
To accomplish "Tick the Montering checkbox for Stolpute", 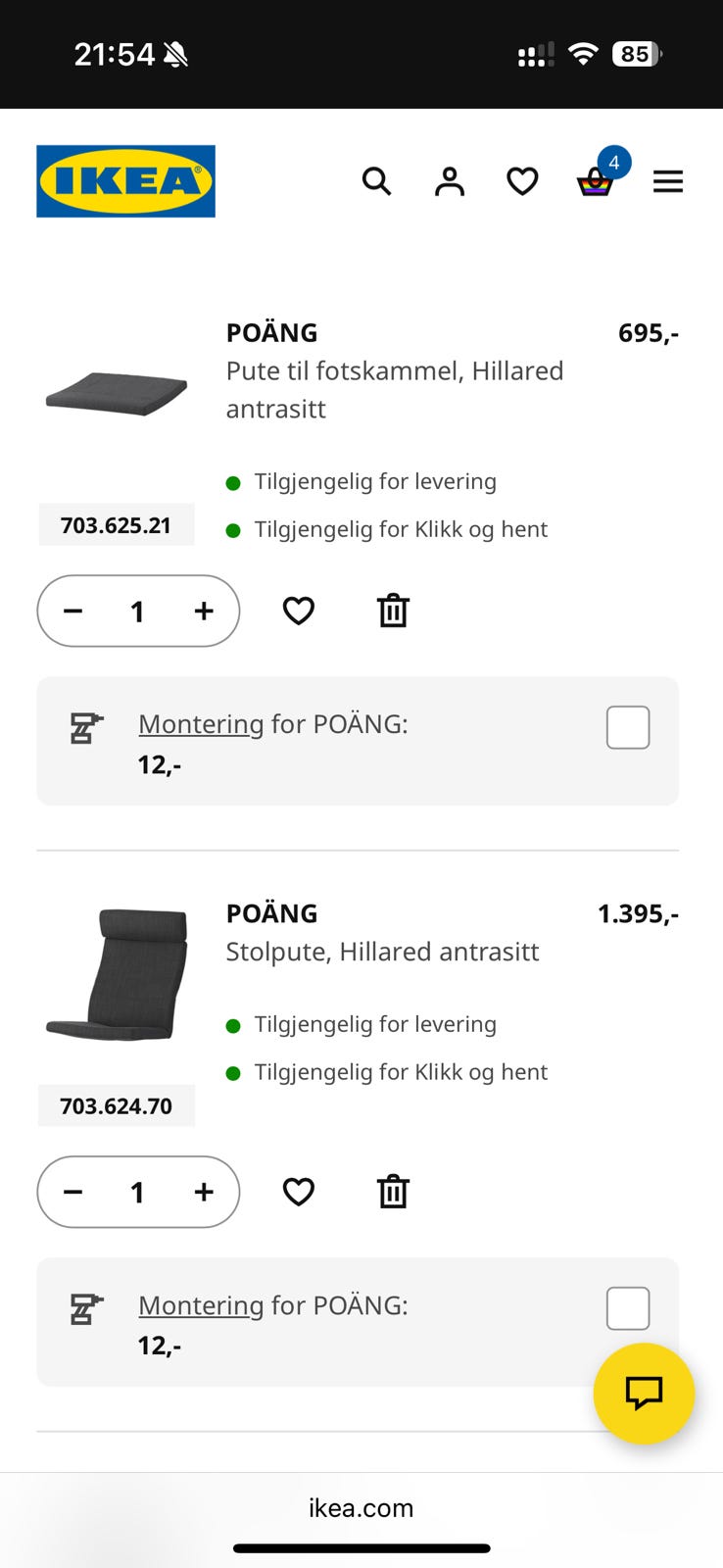I will pos(628,1308).
